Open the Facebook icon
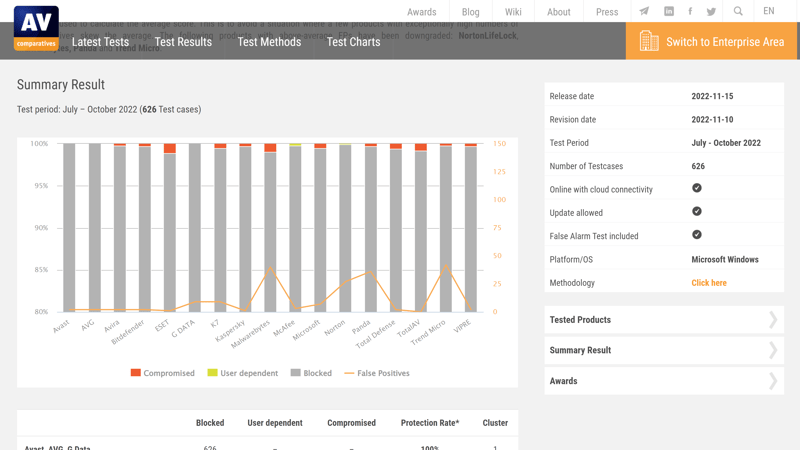This screenshot has height=450, width=800. click(x=690, y=11)
